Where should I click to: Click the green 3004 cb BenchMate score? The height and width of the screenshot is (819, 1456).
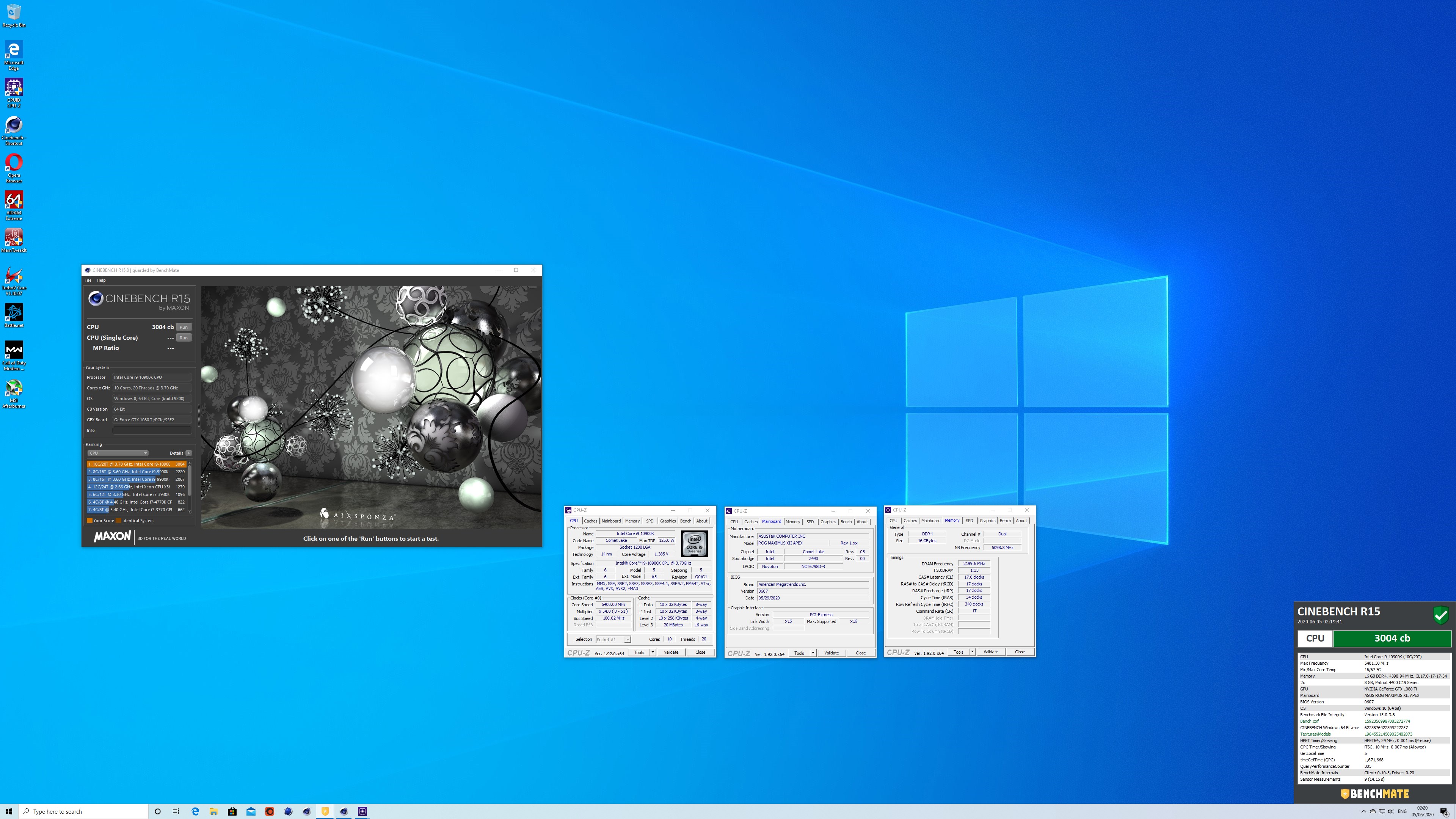tap(1392, 638)
